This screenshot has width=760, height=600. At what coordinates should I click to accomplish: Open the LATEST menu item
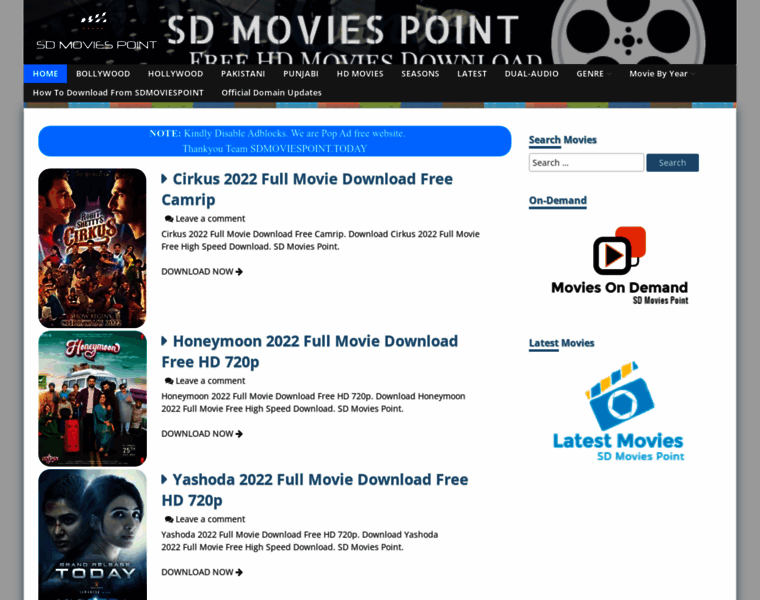(472, 74)
